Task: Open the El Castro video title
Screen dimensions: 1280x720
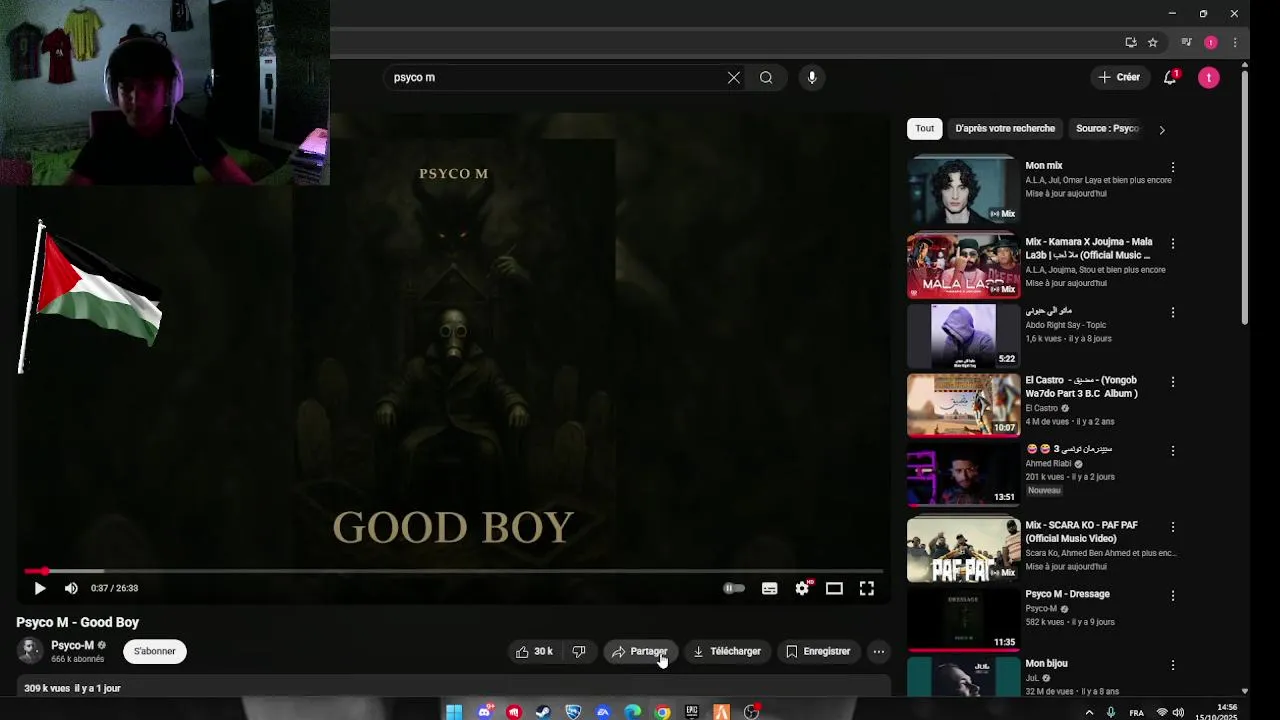Action: [x=1082, y=387]
